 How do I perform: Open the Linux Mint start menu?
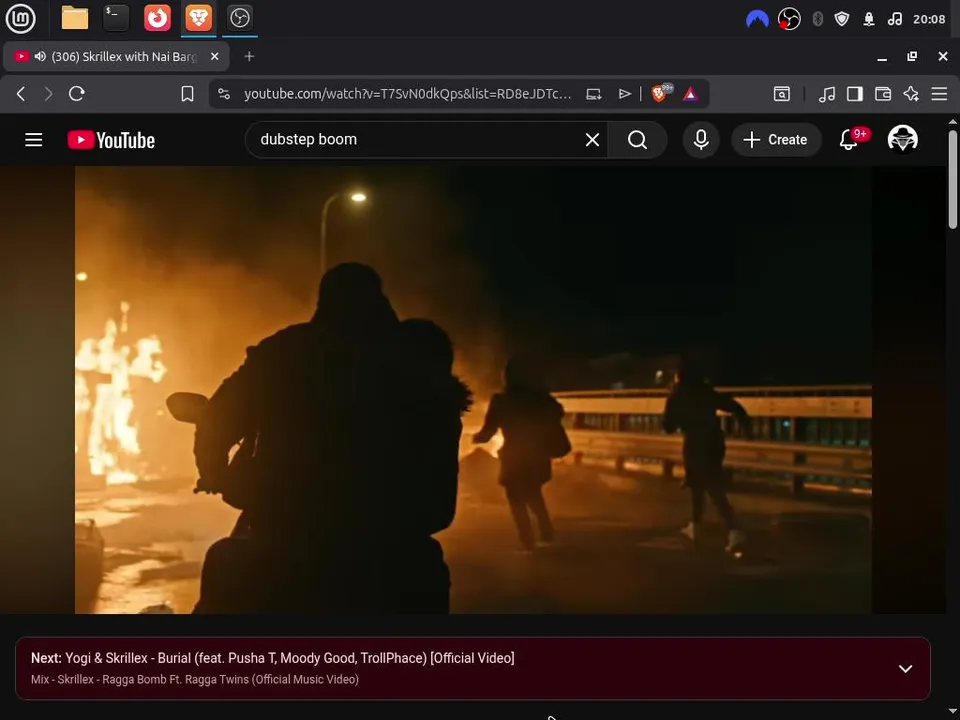pyautogui.click(x=20, y=18)
